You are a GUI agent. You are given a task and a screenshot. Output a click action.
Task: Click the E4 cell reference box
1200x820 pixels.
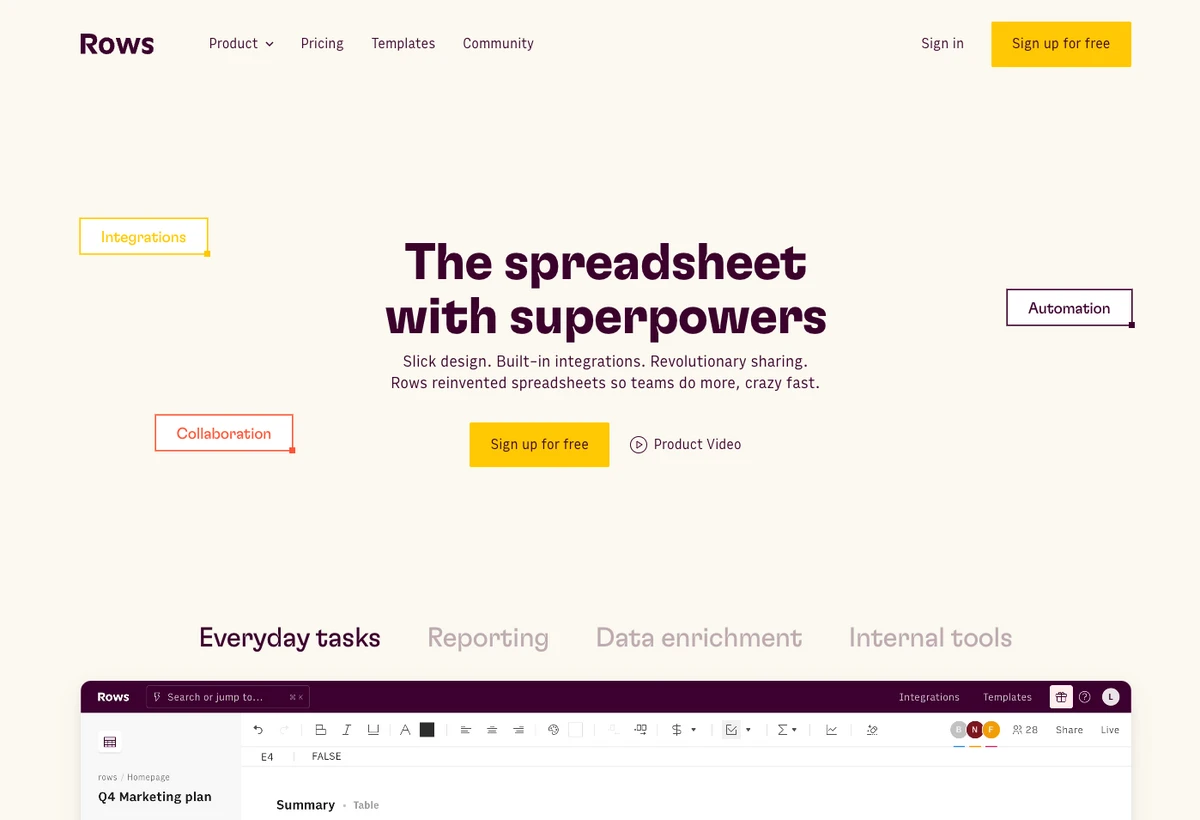[267, 757]
